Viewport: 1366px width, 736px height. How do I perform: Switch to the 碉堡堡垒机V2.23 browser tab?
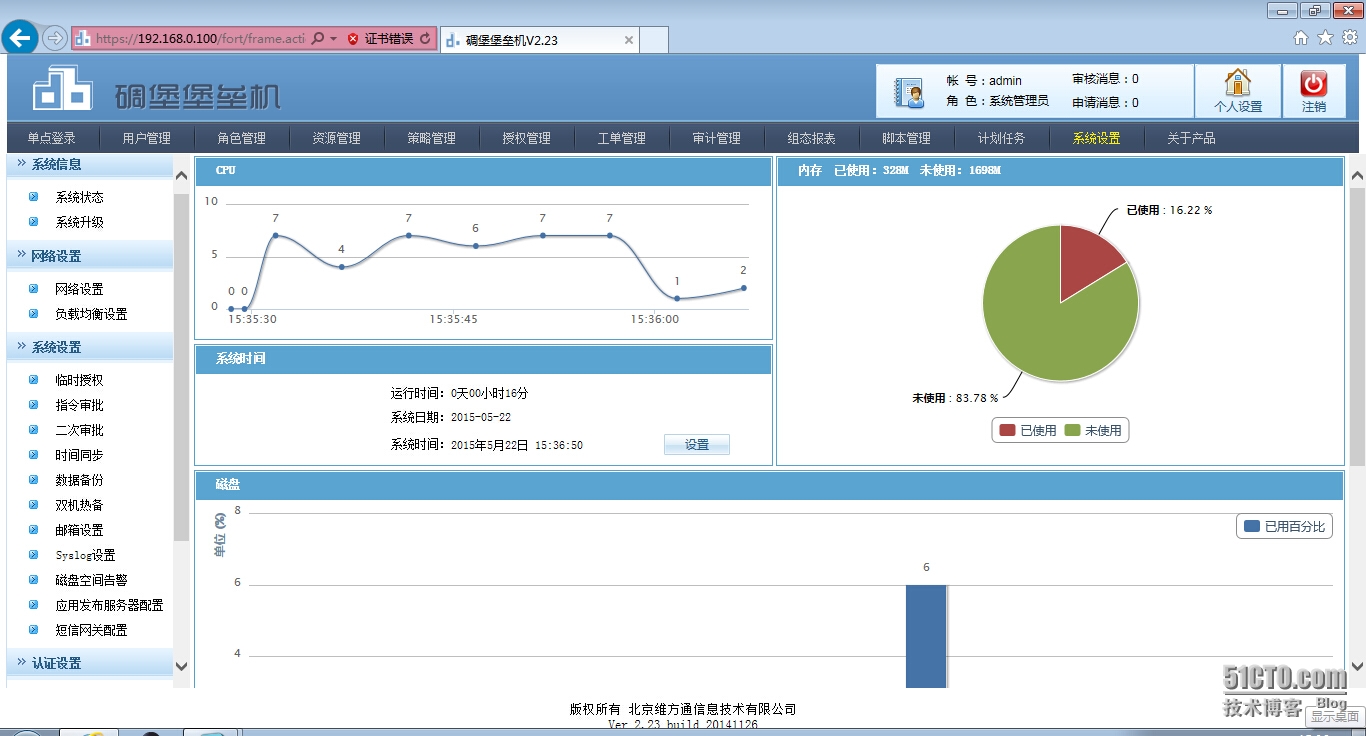(539, 40)
